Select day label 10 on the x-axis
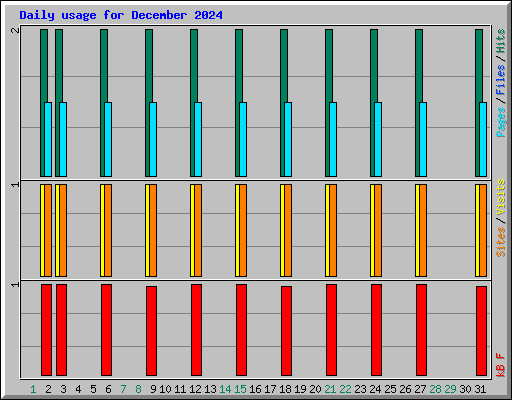This screenshot has height=400, width=512. coord(165,389)
